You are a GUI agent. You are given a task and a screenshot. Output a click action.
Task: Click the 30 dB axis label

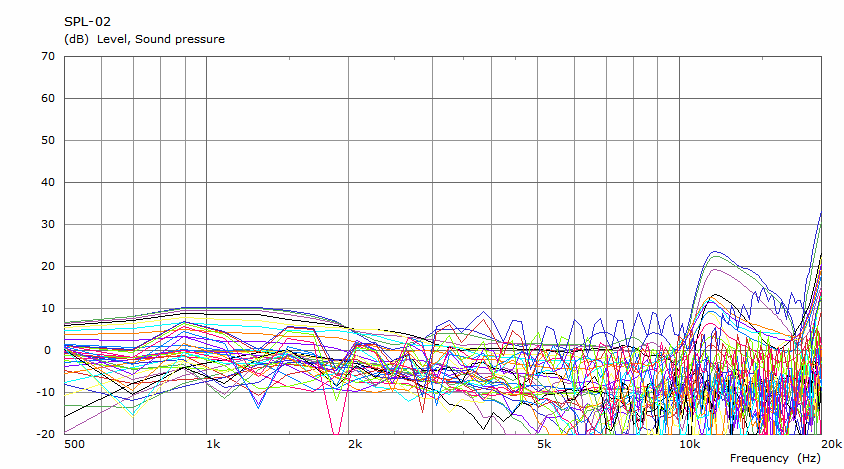point(48,224)
